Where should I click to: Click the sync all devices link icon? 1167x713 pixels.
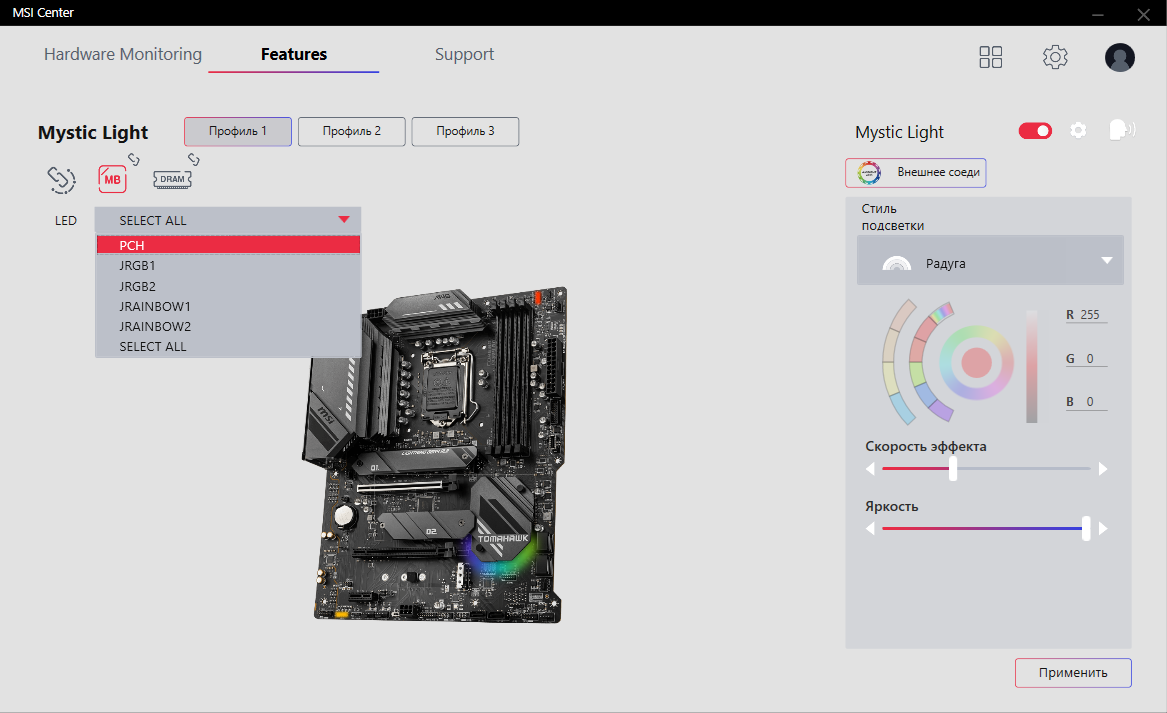(61, 179)
